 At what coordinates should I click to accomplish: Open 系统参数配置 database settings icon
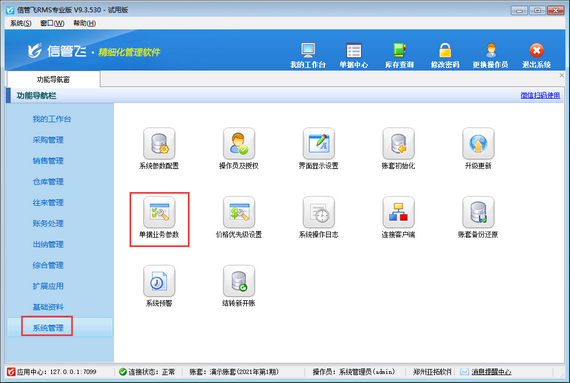159,144
